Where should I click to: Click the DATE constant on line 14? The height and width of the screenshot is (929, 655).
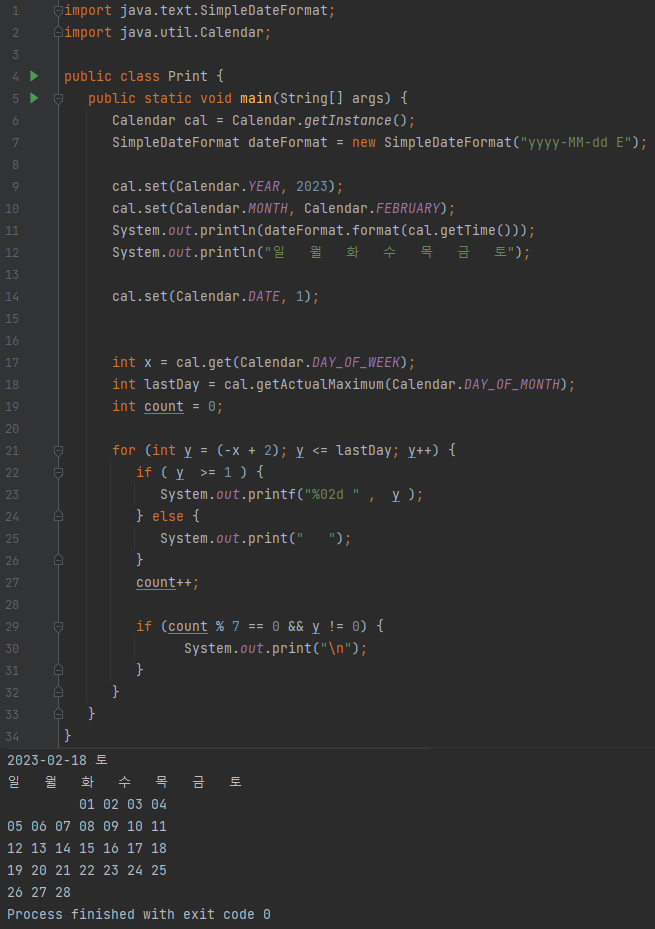click(x=264, y=296)
